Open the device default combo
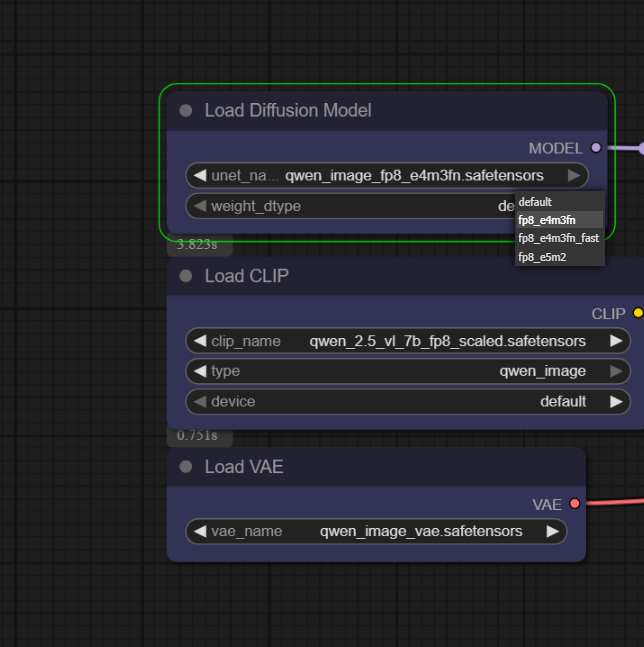The width and height of the screenshot is (644, 647). tap(408, 401)
